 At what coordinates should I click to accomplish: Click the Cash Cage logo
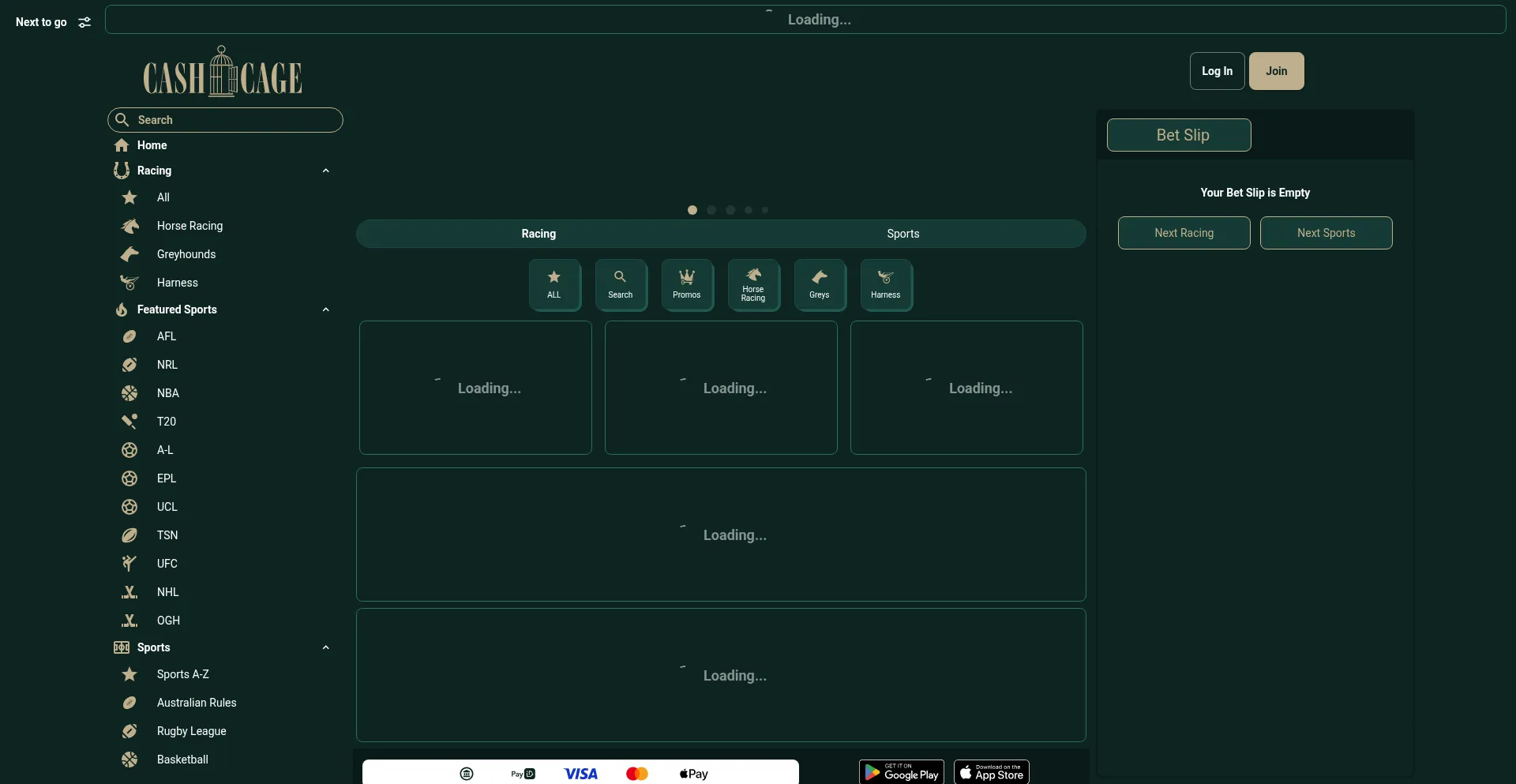click(x=223, y=72)
